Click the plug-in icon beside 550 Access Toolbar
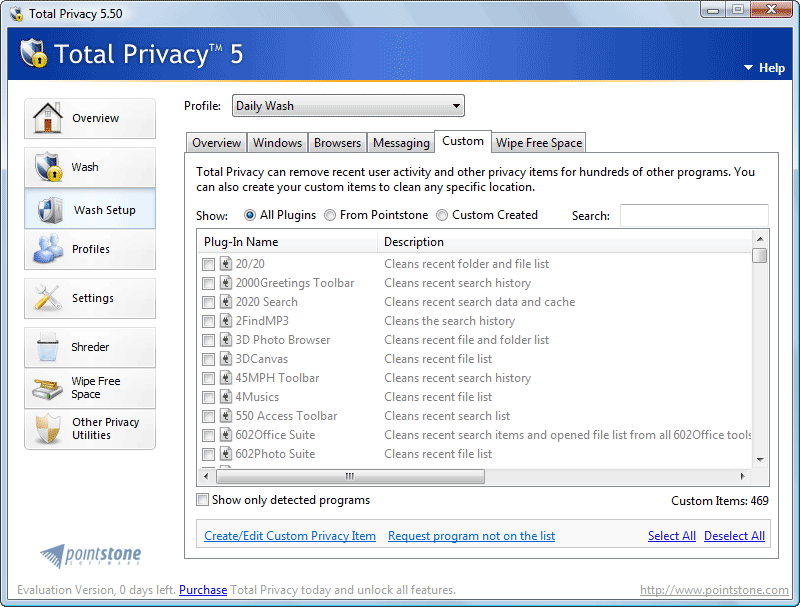800x607 pixels. click(x=226, y=416)
